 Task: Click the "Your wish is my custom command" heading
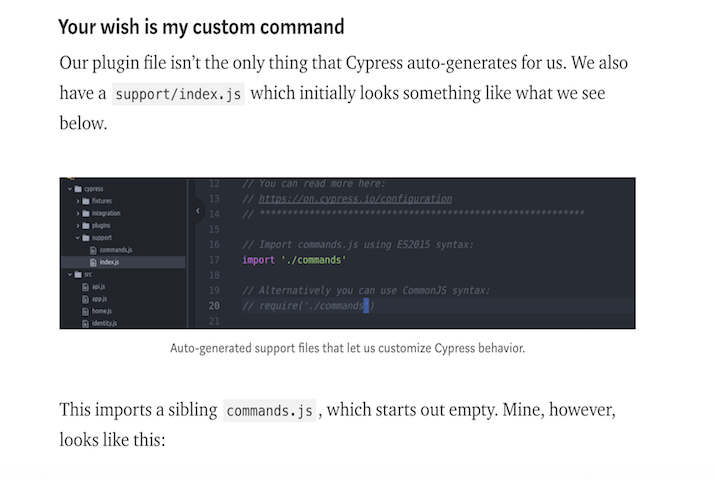(x=201, y=27)
